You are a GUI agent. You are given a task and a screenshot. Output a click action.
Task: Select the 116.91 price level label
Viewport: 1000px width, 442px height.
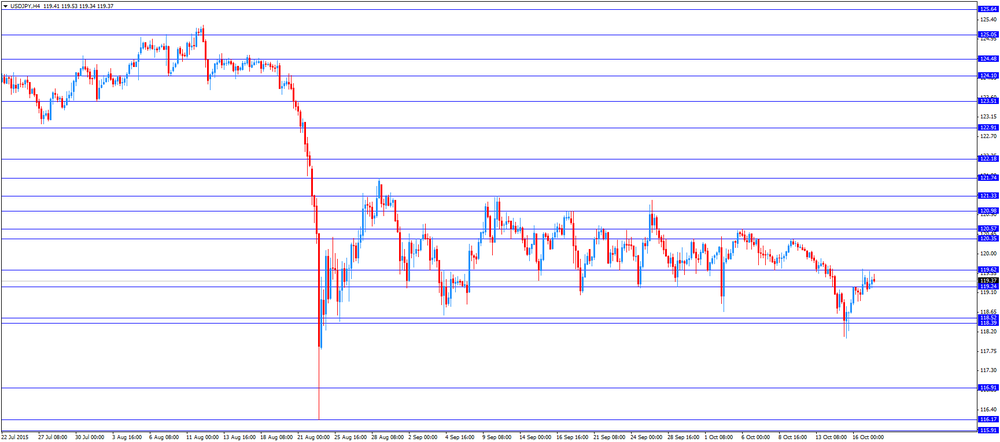pyautogui.click(x=988, y=387)
